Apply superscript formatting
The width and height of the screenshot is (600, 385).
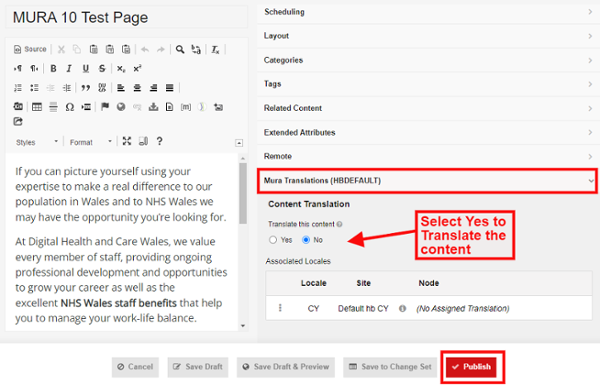point(137,69)
